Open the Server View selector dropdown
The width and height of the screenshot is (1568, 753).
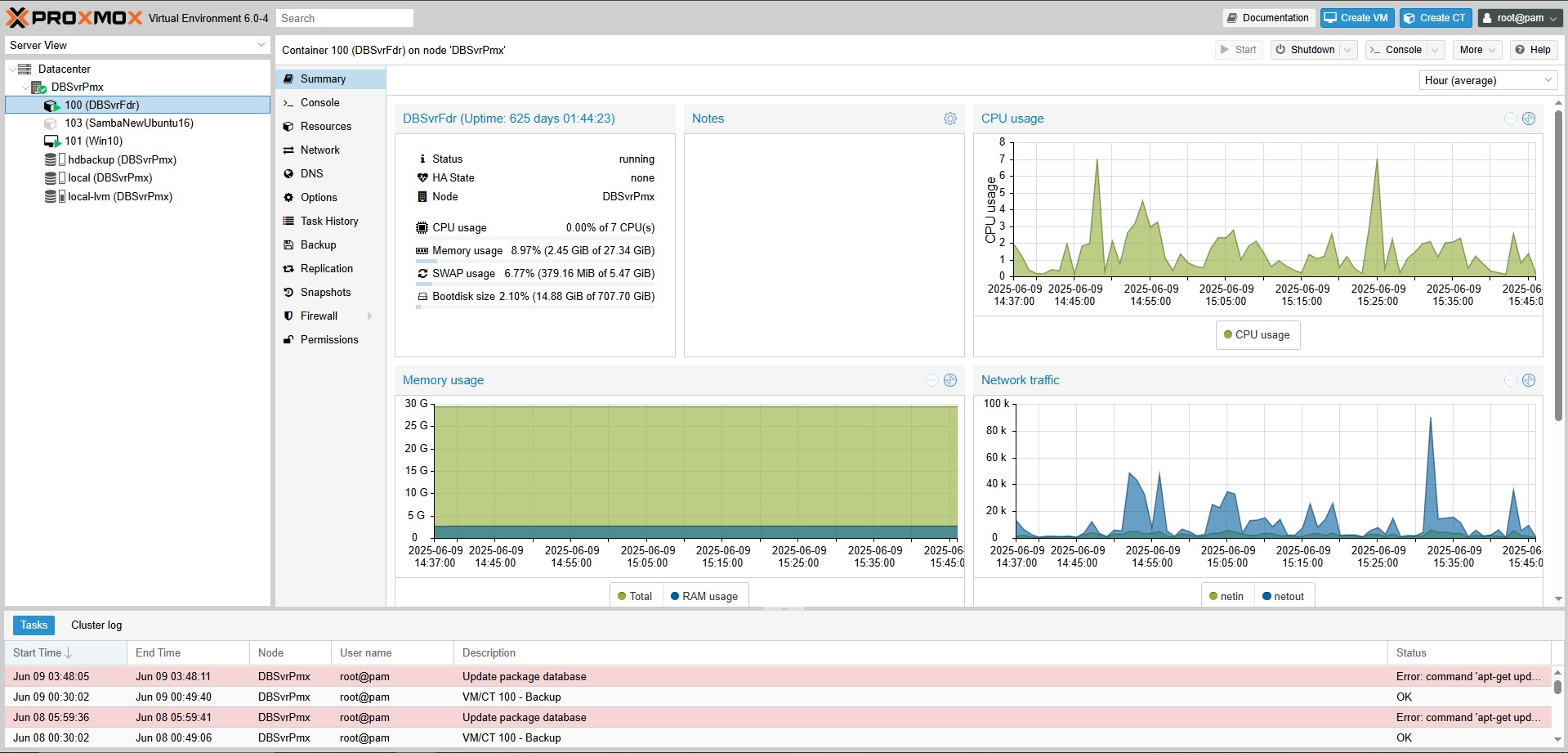coord(137,46)
